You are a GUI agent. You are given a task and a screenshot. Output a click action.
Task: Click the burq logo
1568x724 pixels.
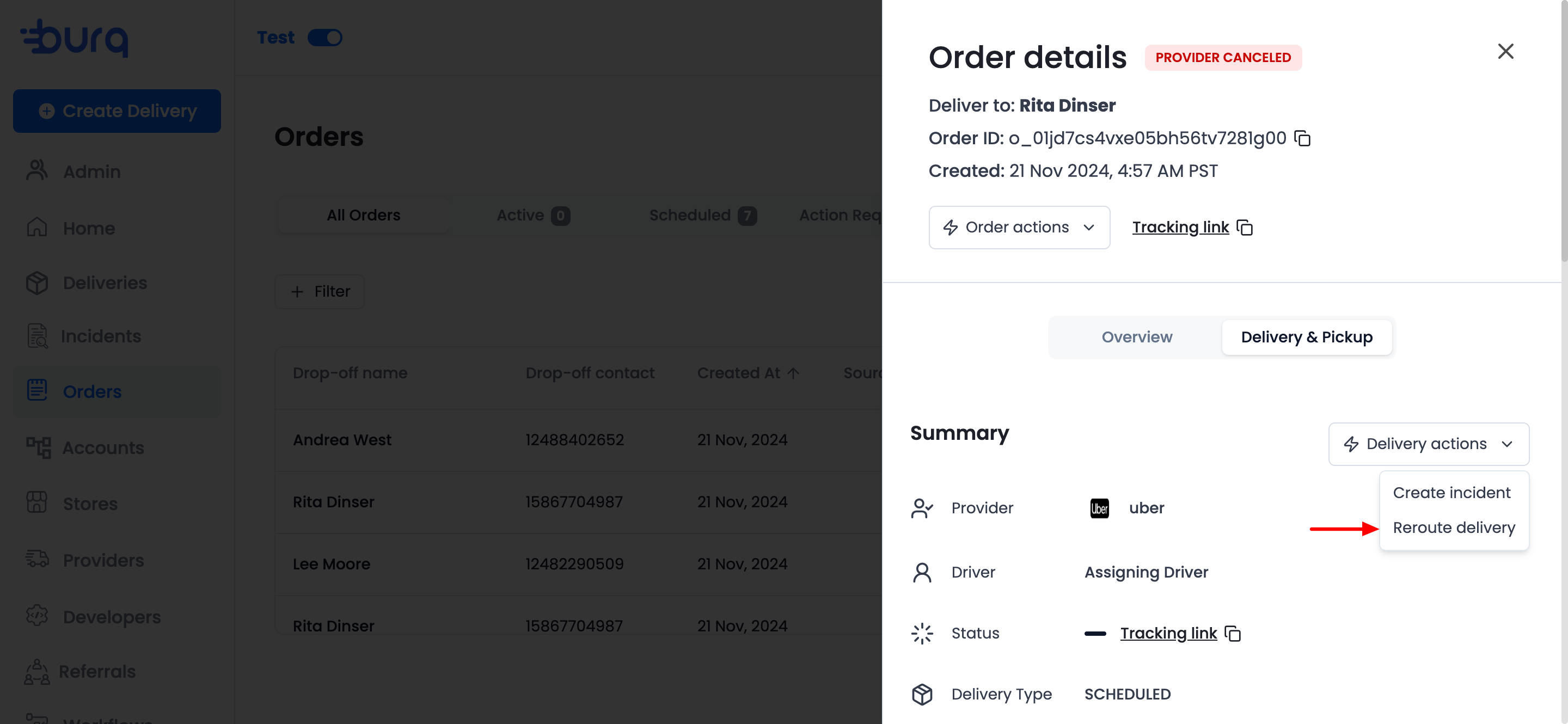point(74,38)
